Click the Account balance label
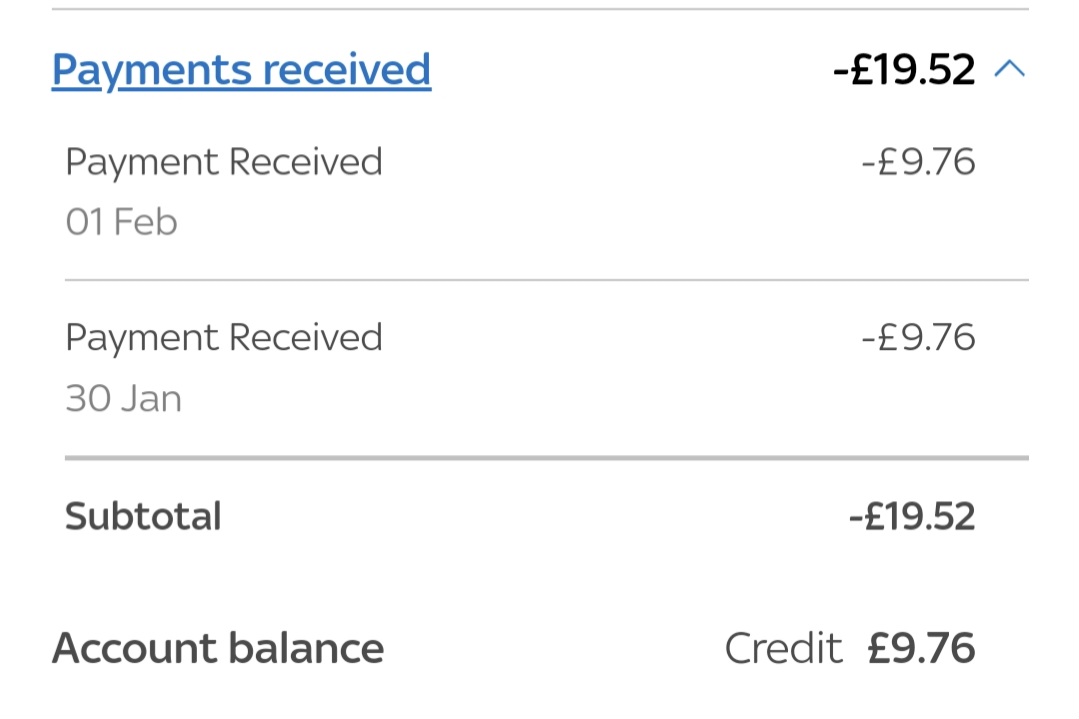Screen dimensions: 1079x719 point(218,648)
